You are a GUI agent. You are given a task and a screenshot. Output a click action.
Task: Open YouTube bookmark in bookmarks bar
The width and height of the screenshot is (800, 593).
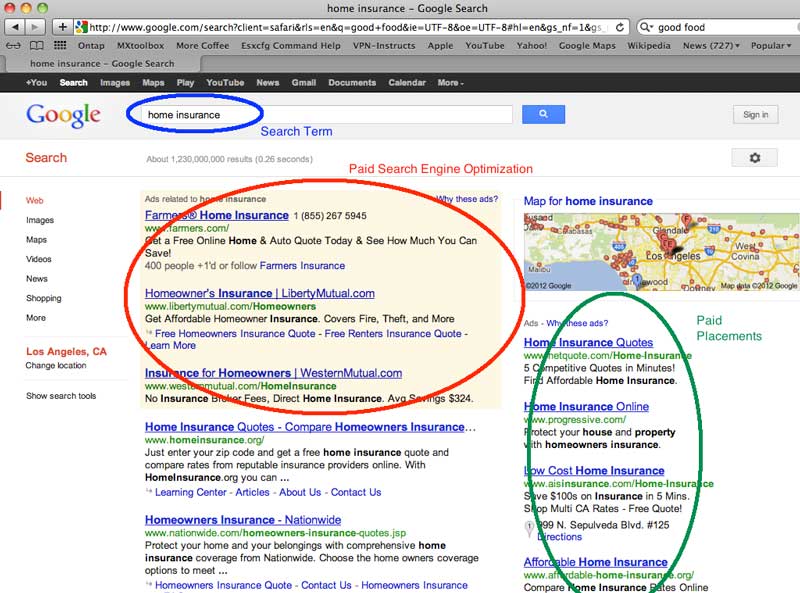[x=485, y=45]
